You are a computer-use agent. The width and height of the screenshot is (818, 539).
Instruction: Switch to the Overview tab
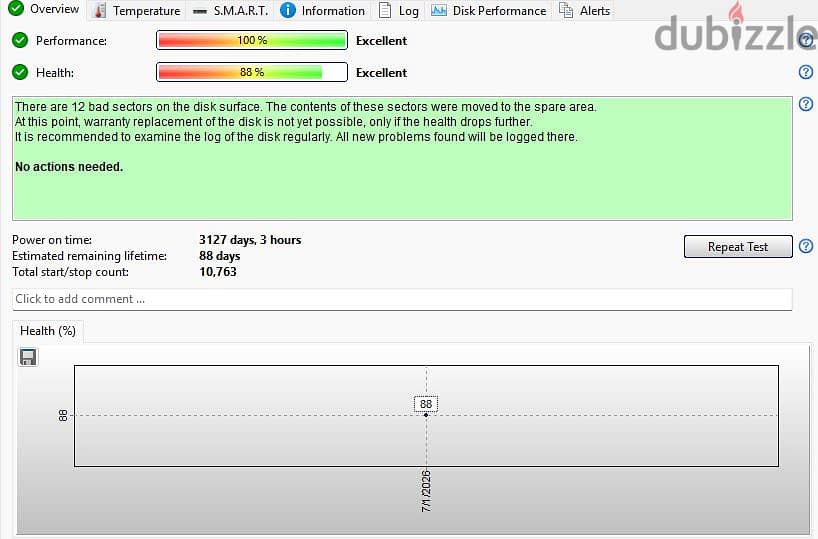point(44,9)
